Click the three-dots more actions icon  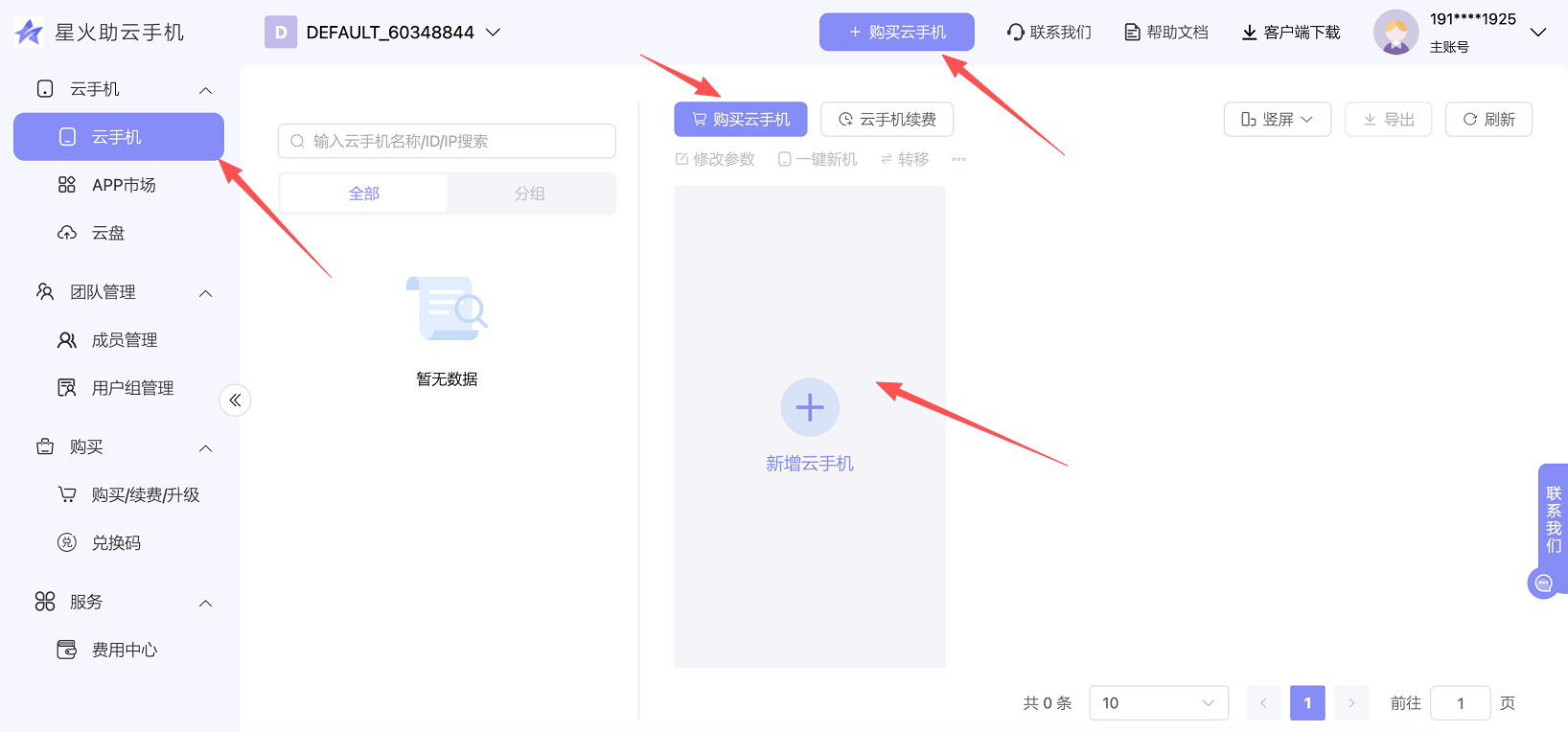point(958,159)
